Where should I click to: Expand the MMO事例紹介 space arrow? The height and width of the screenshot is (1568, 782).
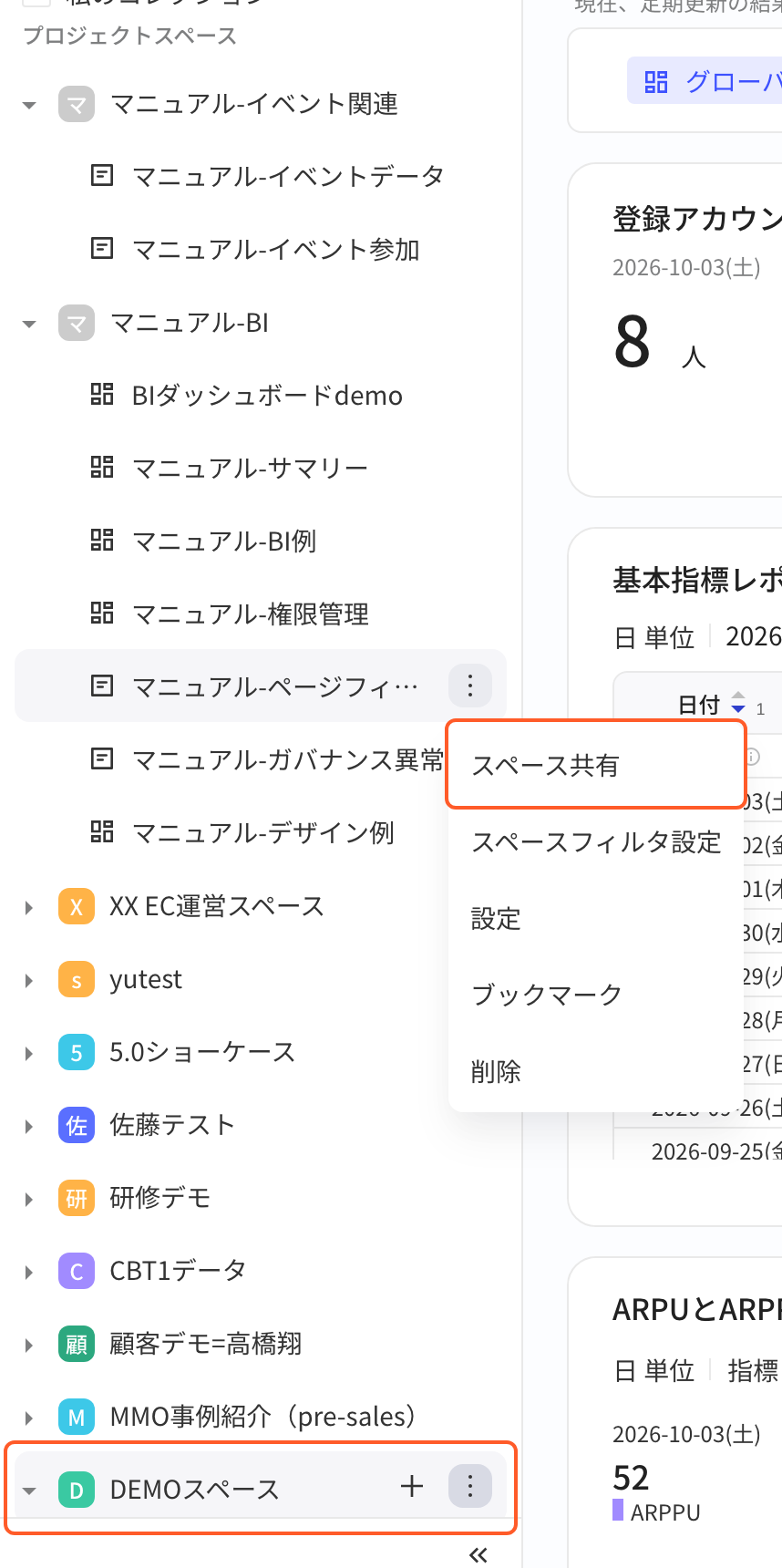(29, 1418)
